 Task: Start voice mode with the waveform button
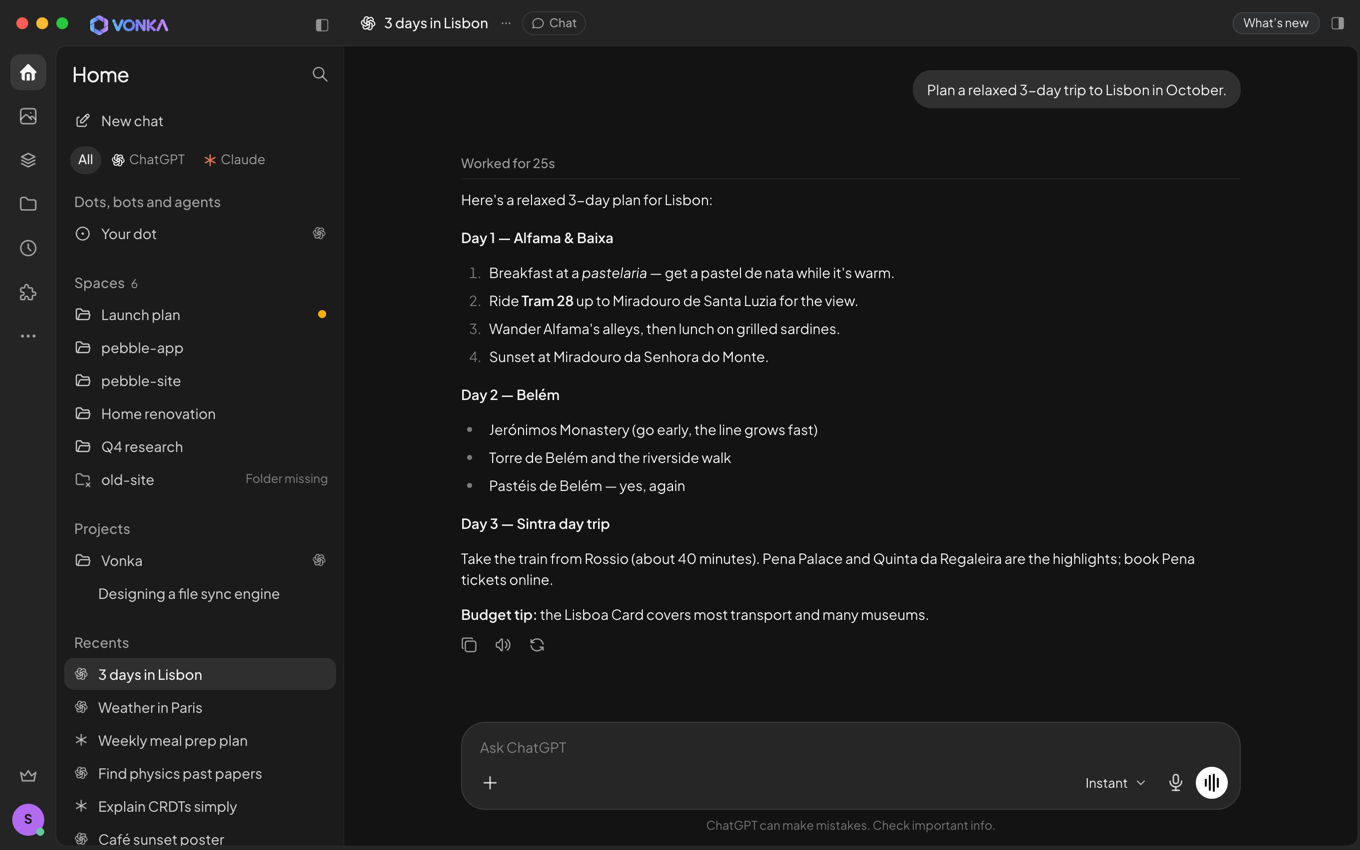[x=1212, y=783]
